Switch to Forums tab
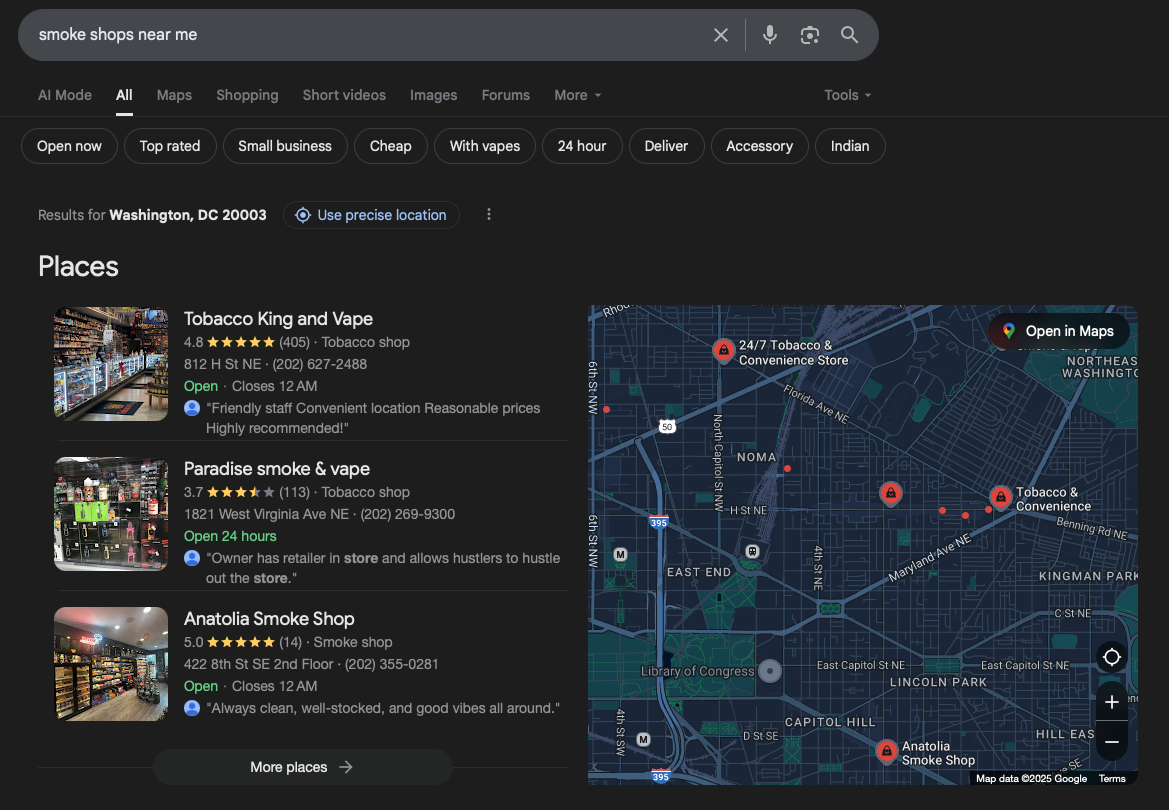 click(x=505, y=95)
